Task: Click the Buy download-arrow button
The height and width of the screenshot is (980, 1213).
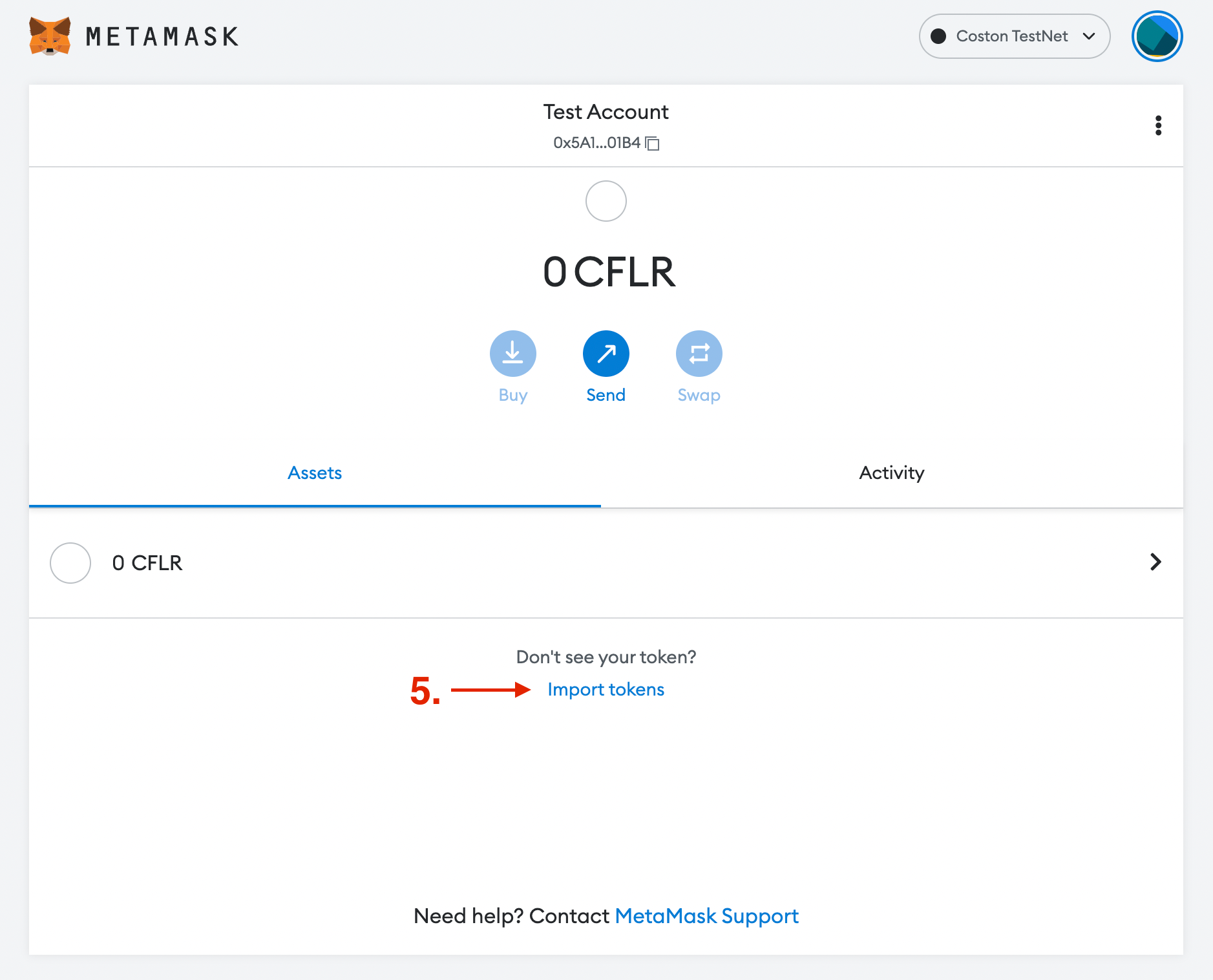Action: [x=513, y=354]
